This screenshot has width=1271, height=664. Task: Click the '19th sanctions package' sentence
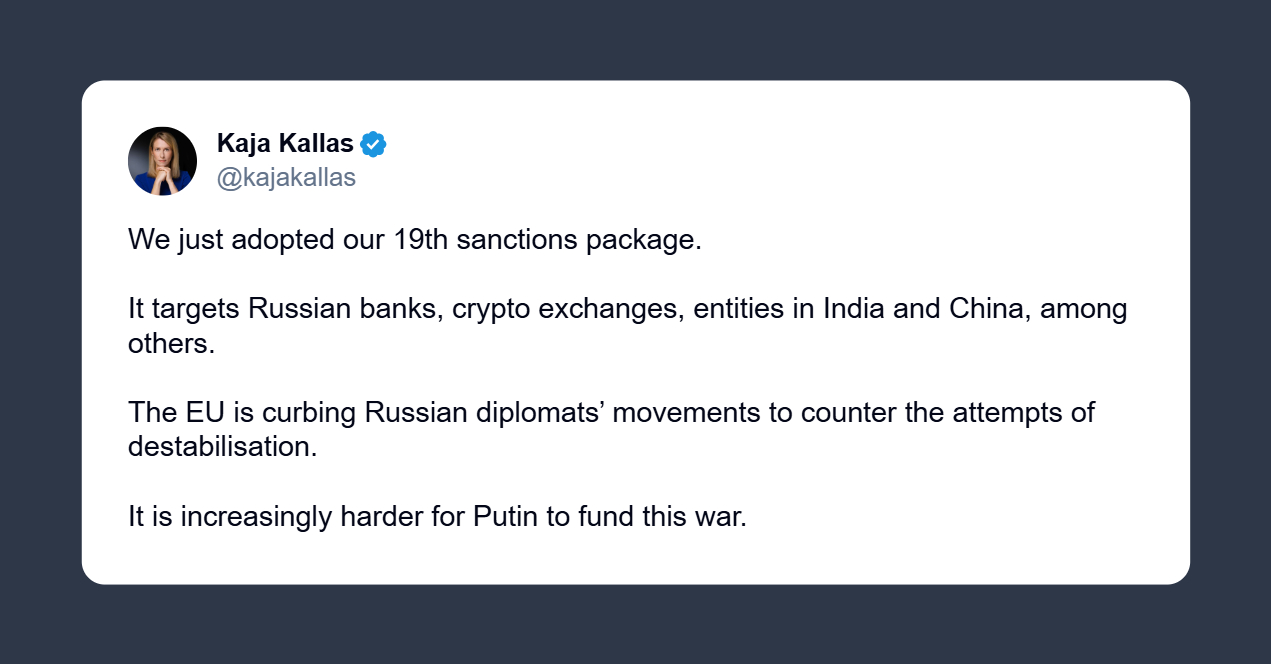(x=415, y=241)
